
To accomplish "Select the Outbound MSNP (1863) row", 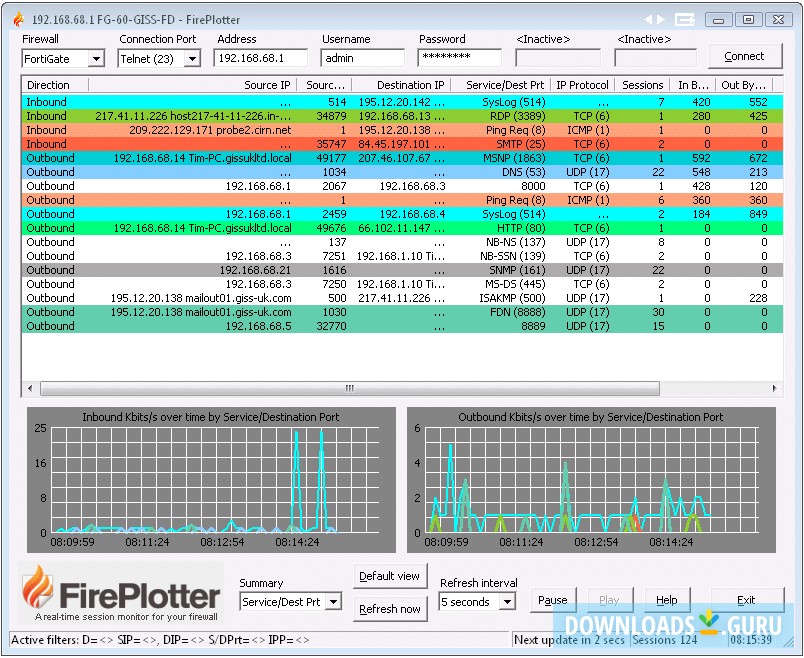I will tap(403, 158).
